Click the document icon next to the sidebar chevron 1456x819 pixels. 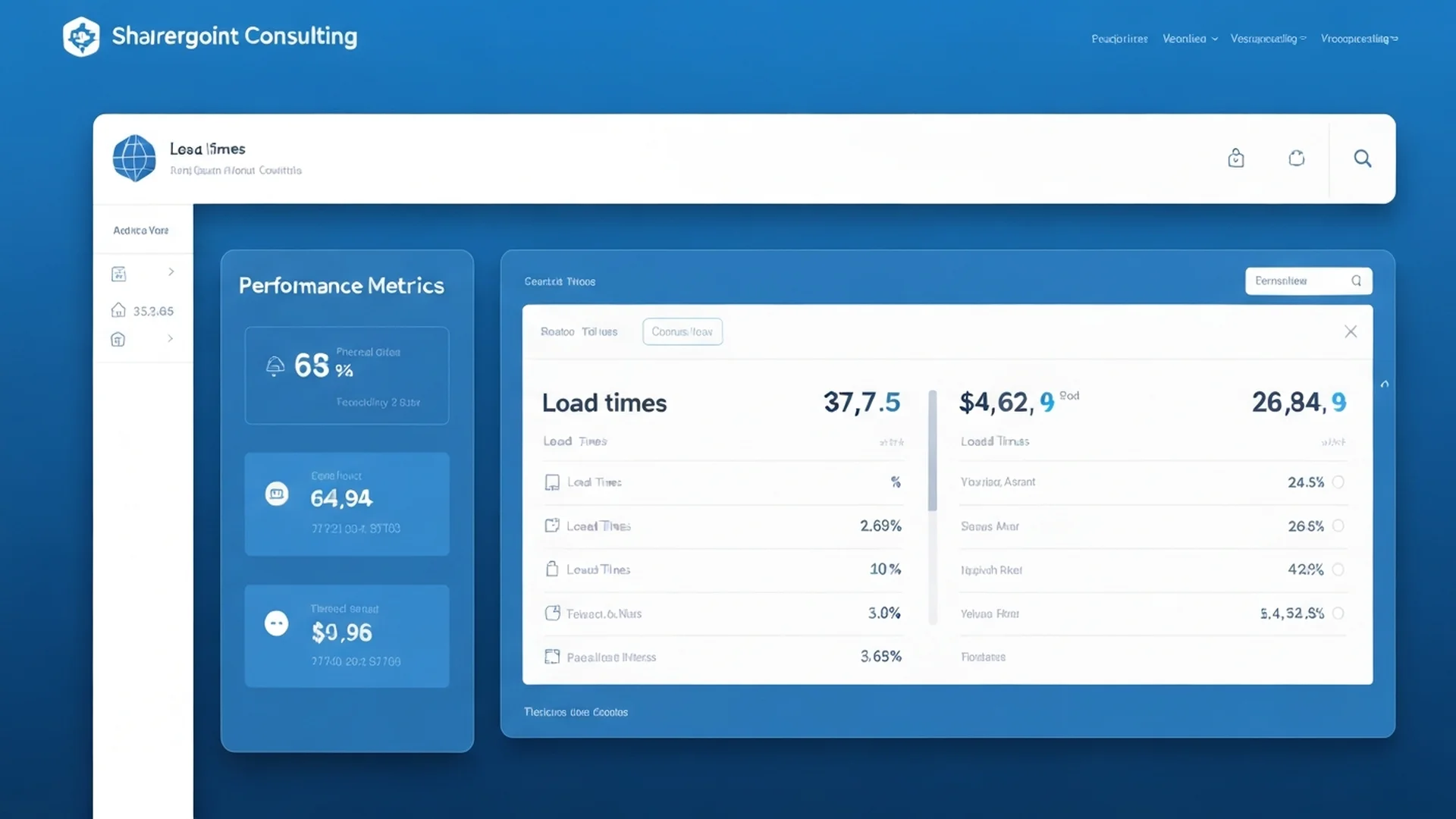coord(118,273)
